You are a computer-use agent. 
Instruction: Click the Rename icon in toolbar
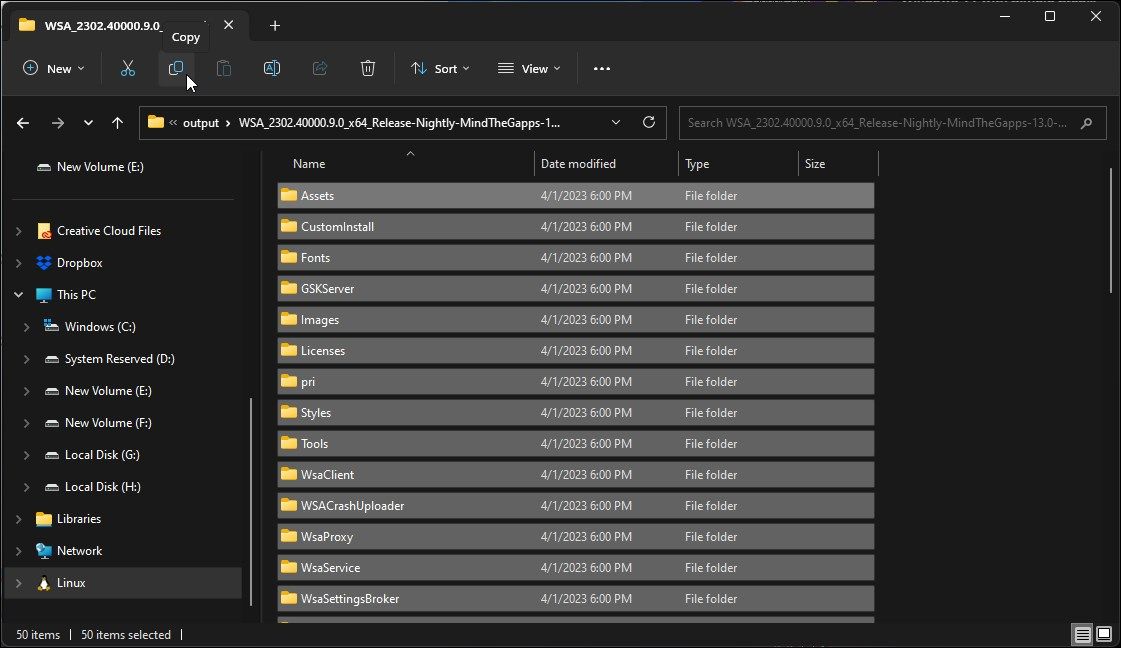pyautogui.click(x=272, y=69)
